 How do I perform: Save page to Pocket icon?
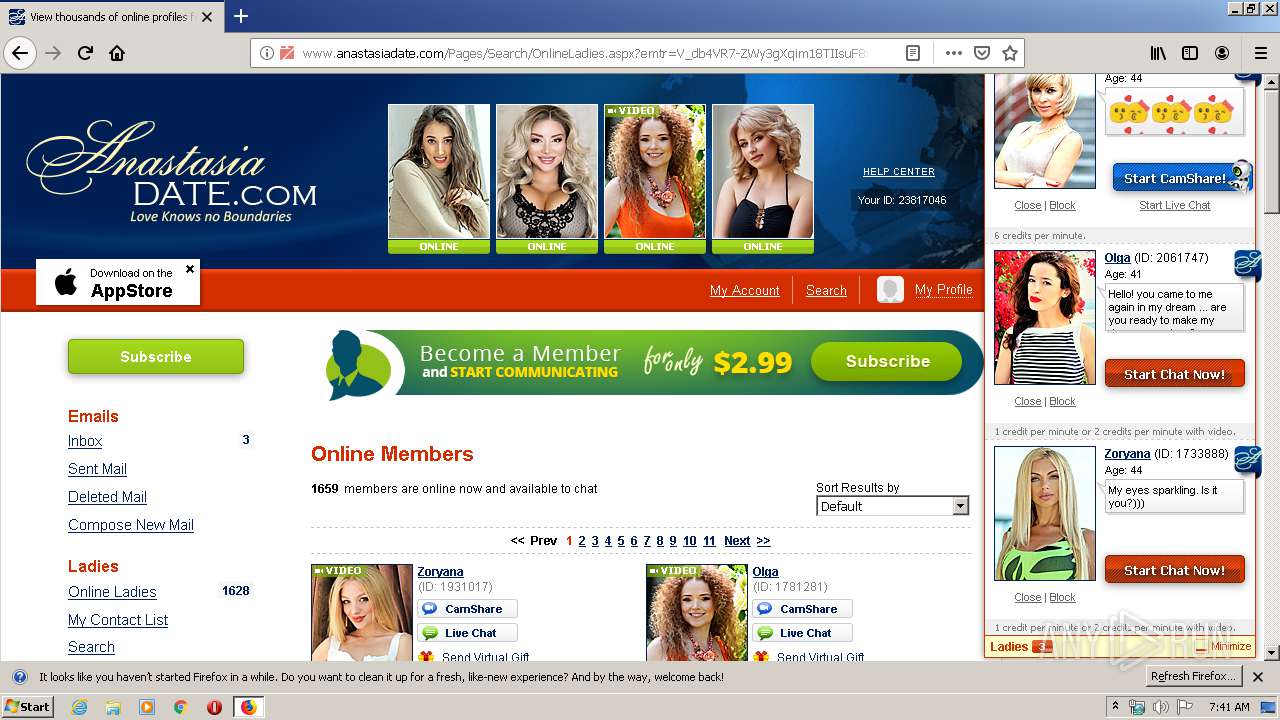pos(982,53)
